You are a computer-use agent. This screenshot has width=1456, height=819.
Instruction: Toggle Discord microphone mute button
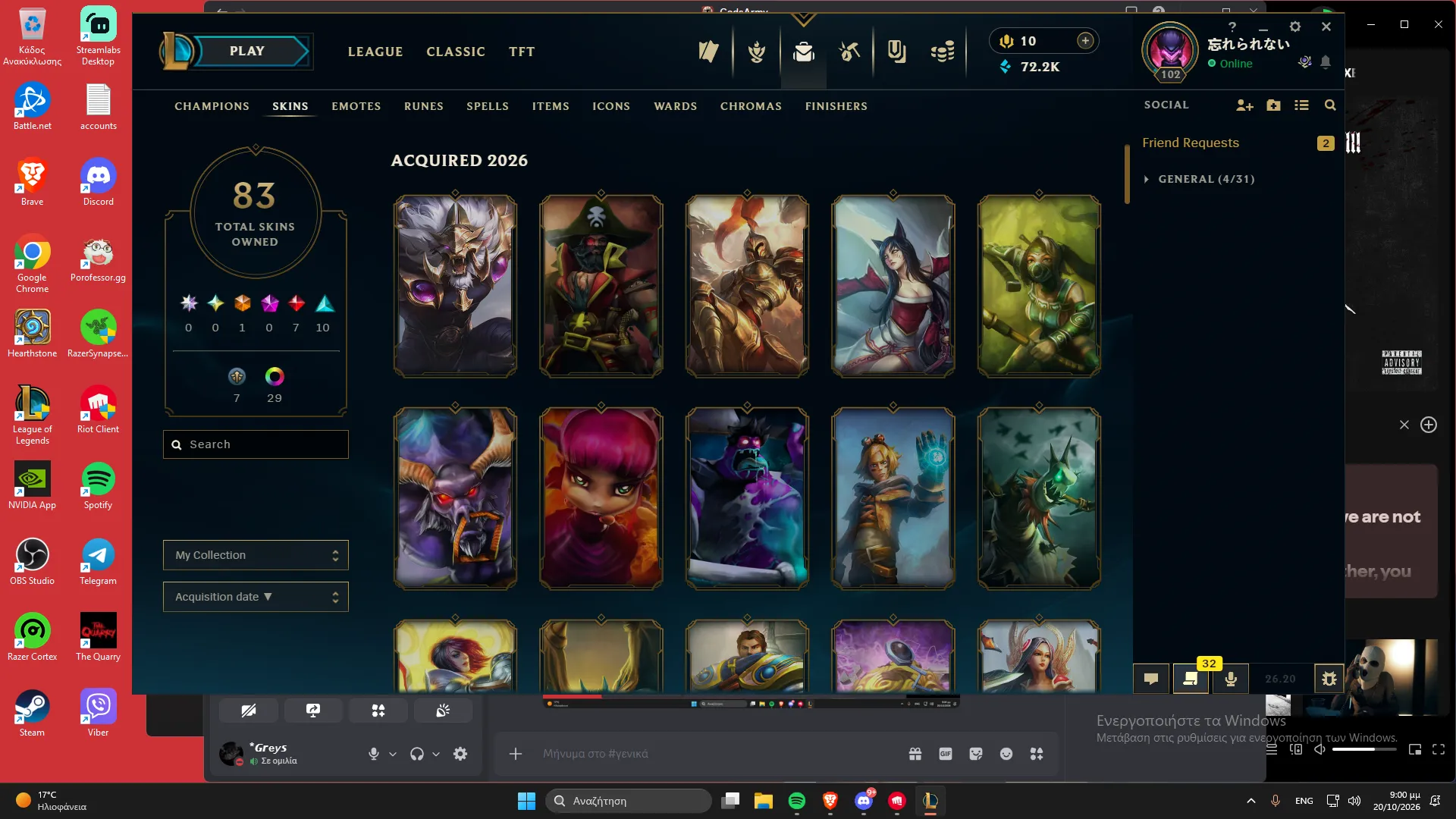374,754
